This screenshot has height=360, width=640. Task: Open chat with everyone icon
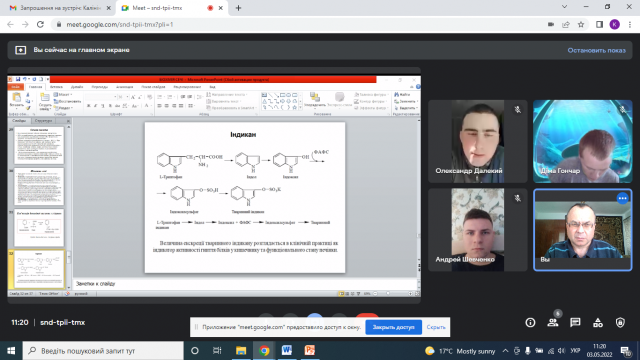tap(575, 322)
